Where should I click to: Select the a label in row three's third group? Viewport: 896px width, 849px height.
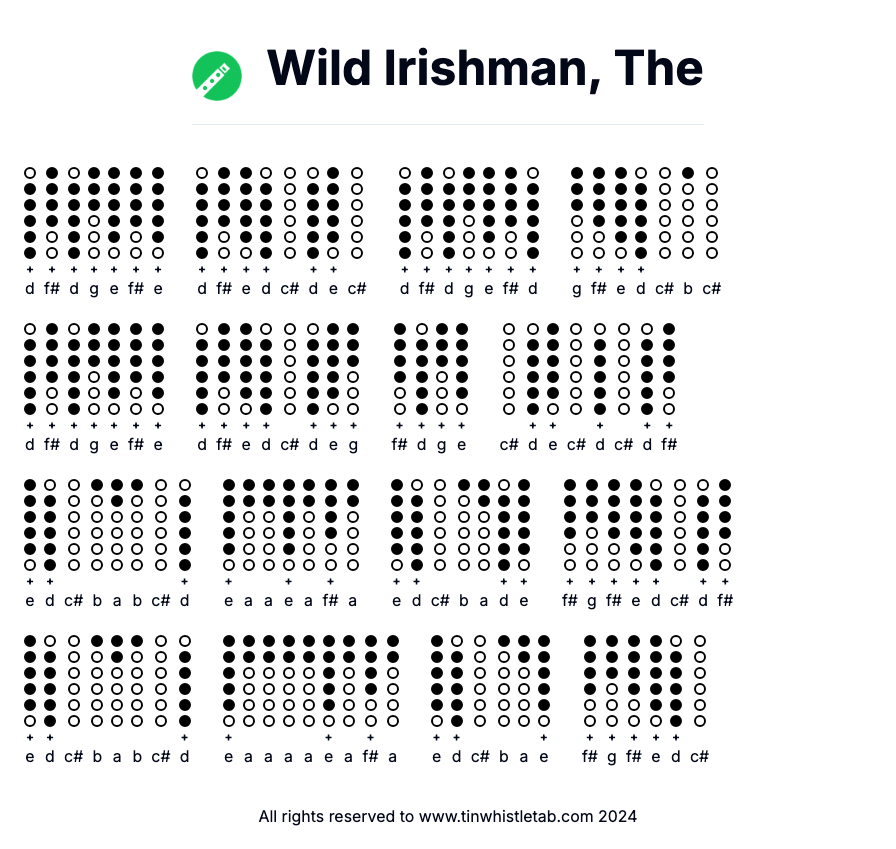[483, 601]
